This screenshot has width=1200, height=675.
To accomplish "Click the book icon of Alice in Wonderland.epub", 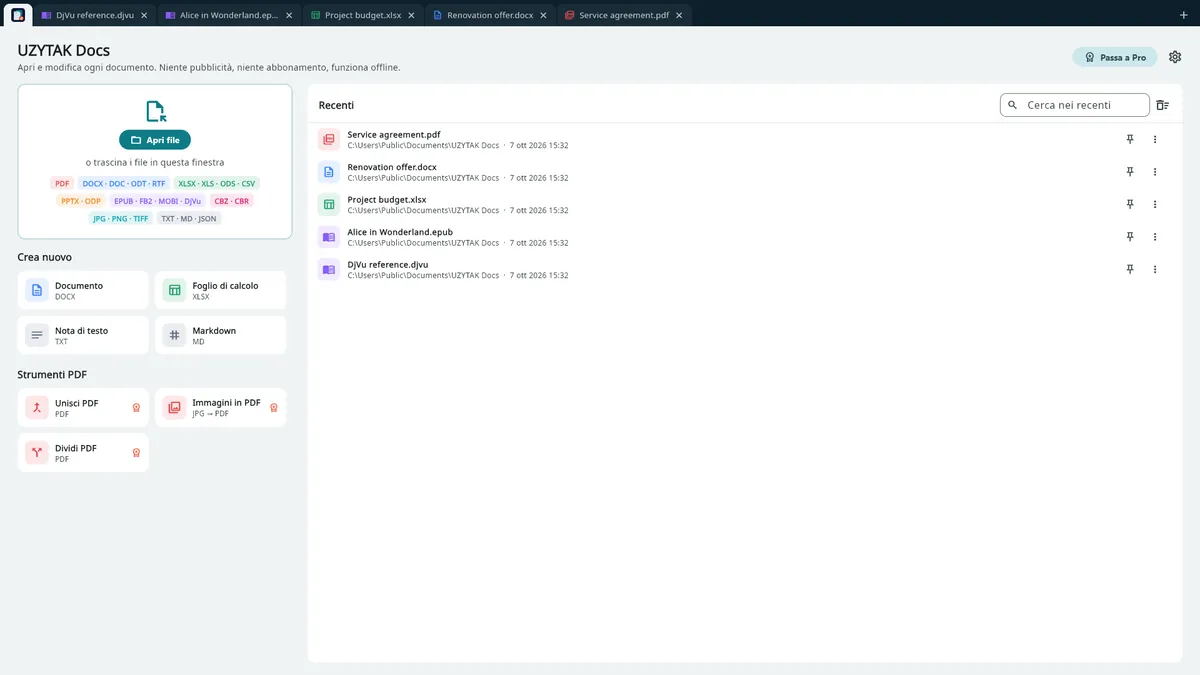I will pyautogui.click(x=328, y=237).
